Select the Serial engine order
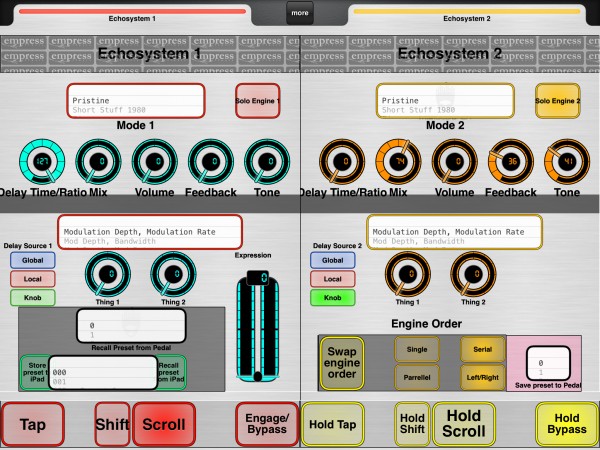600x450 pixels. tap(483, 349)
